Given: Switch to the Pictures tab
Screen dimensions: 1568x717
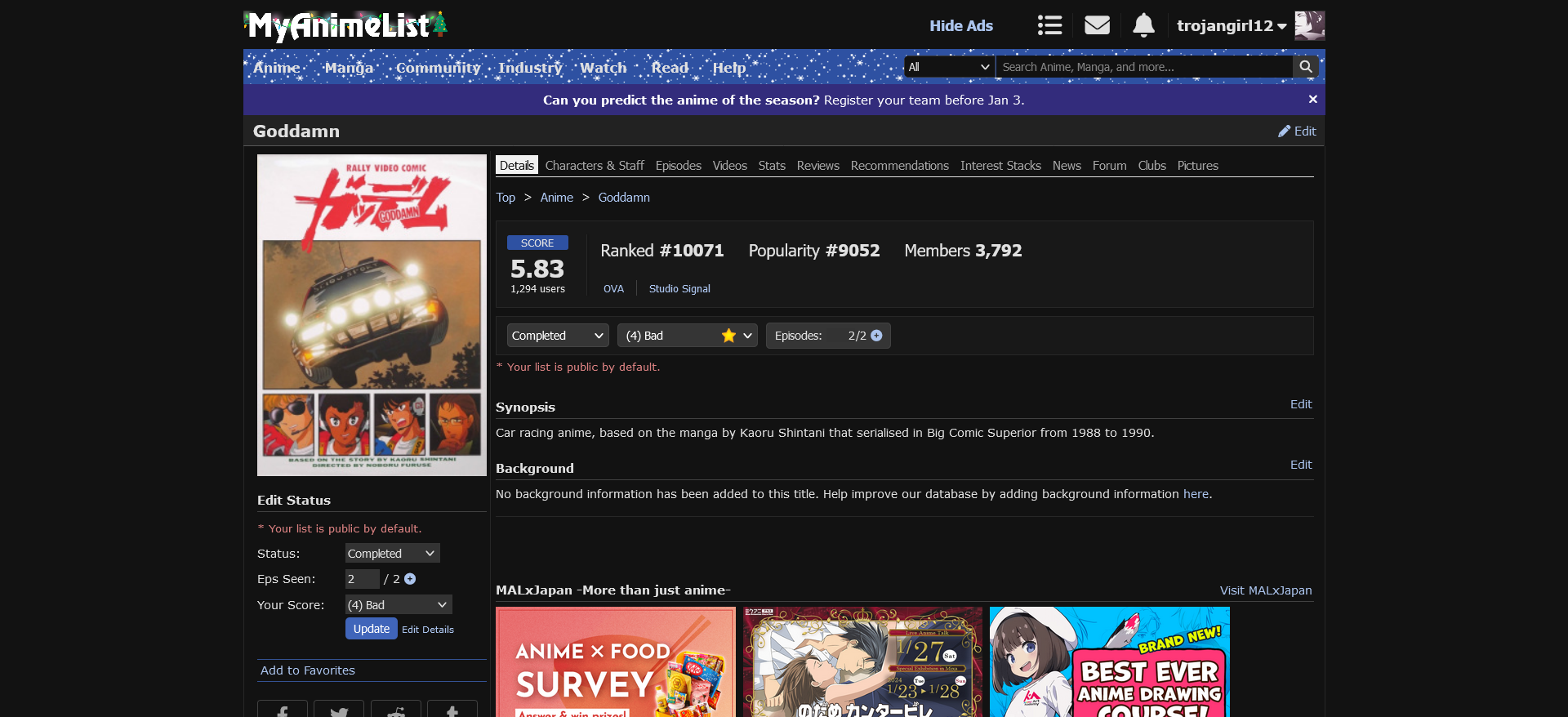Looking at the screenshot, I should tap(1198, 166).
